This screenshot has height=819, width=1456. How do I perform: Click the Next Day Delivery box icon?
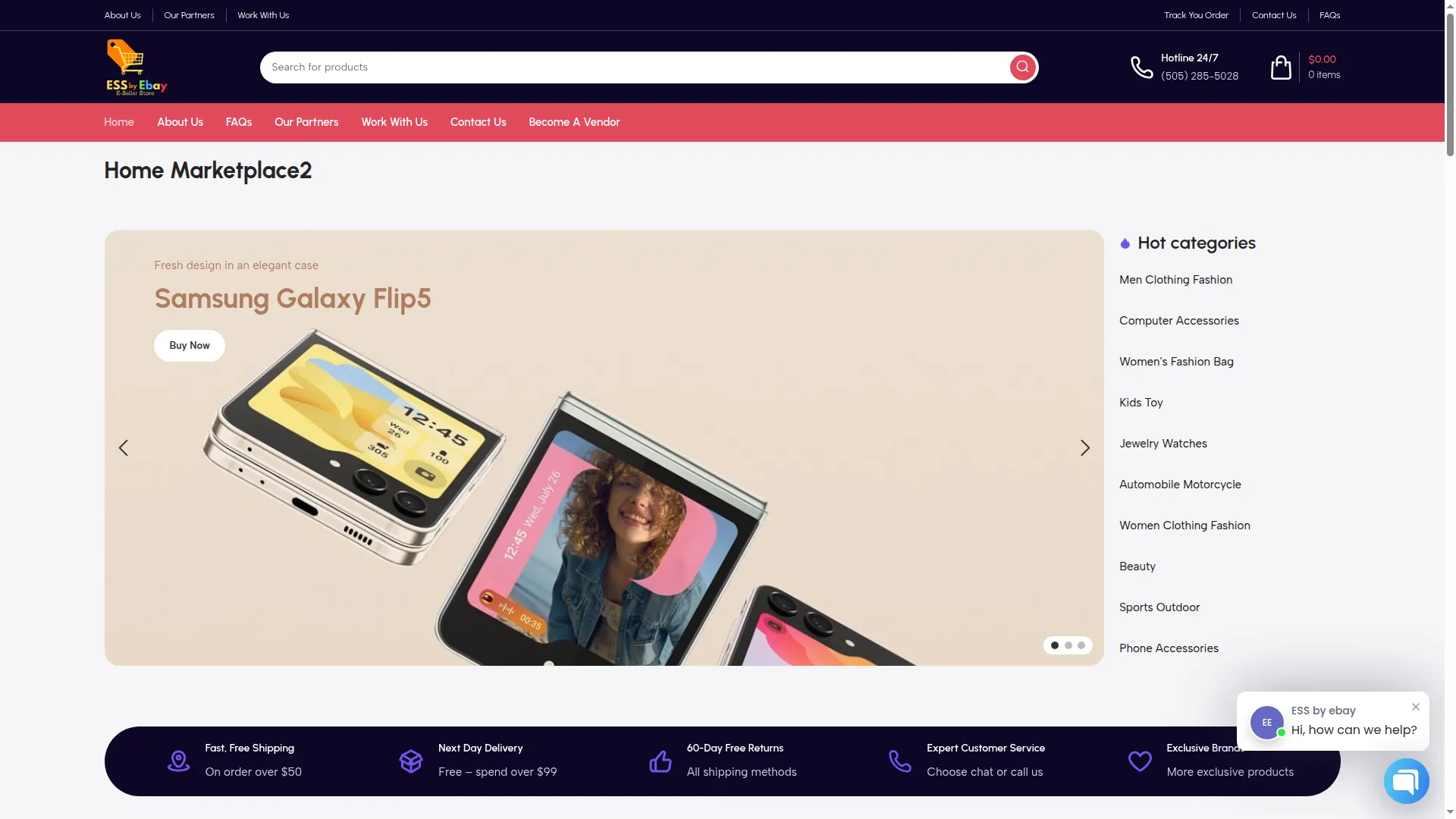point(410,761)
